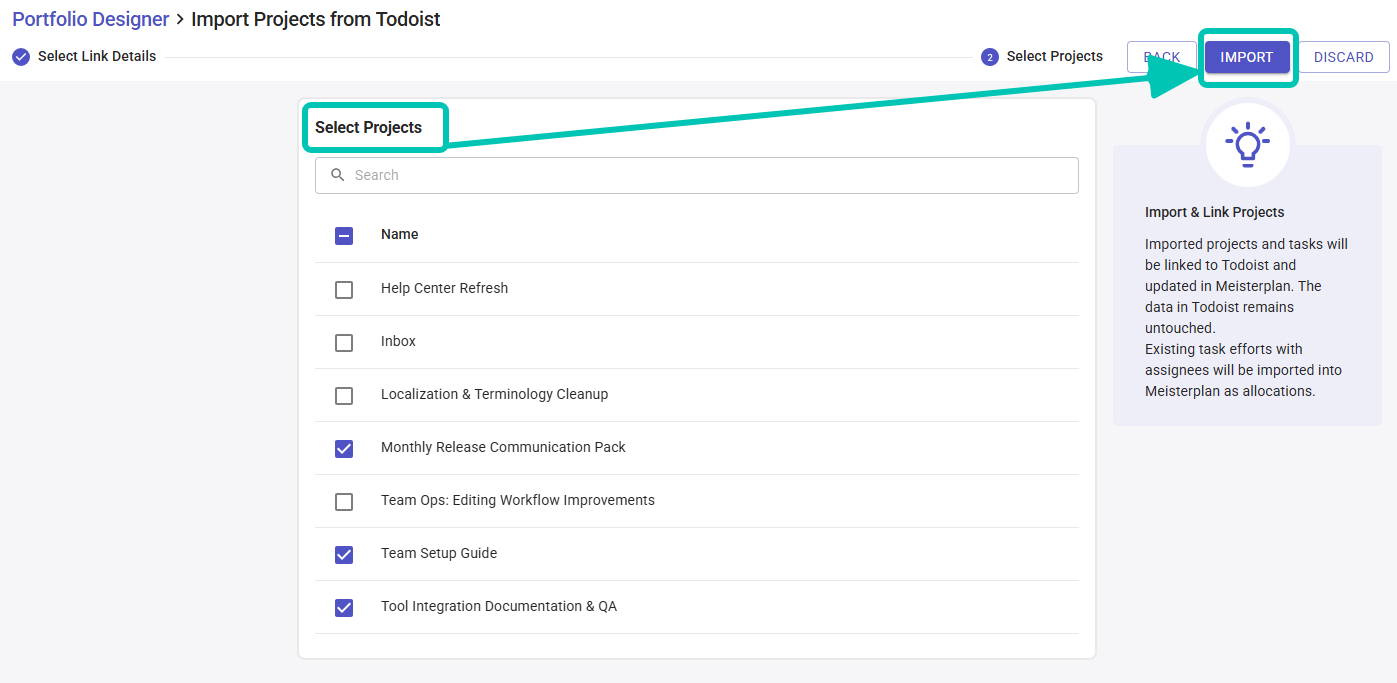Click the Inbox project name
This screenshot has width=1397, height=683.
coord(398,341)
